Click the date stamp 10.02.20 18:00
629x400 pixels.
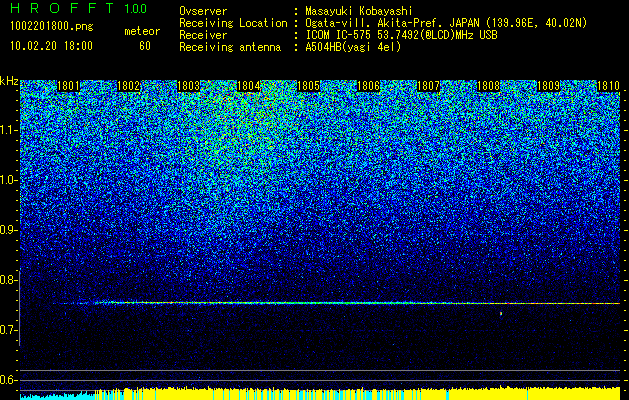(x=51, y=46)
